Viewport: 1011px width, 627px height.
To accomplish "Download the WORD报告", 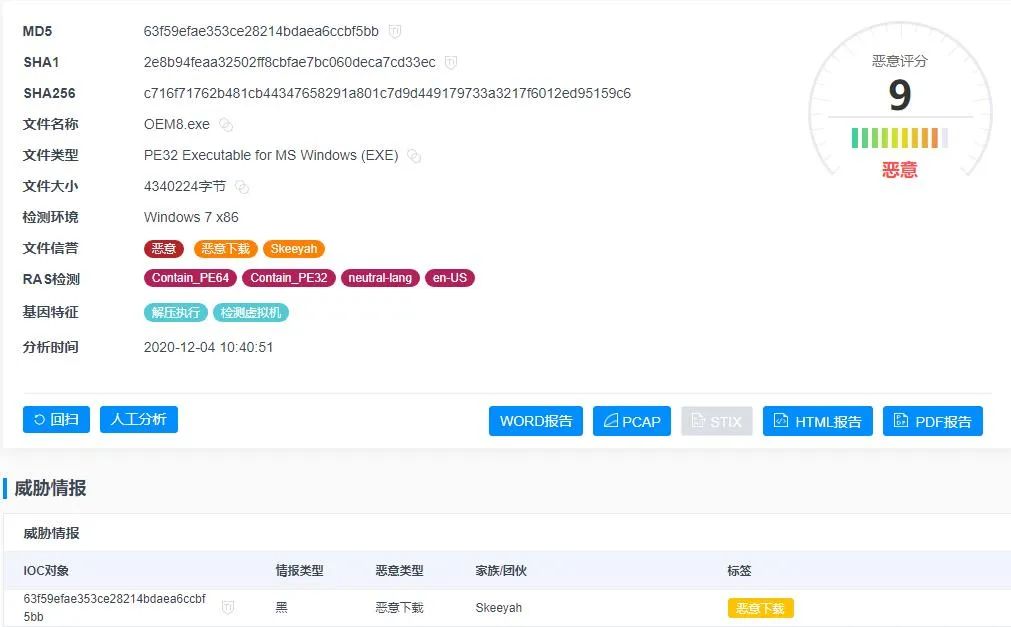I will 536,421.
